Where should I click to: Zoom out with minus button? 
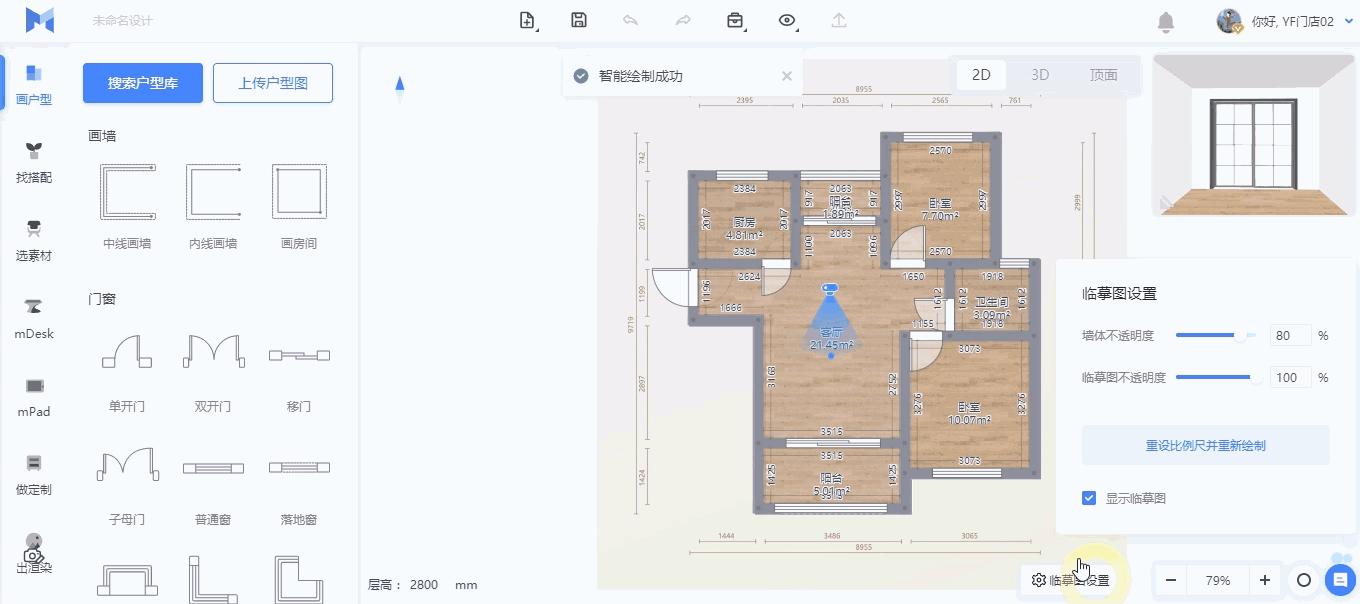pos(1170,580)
